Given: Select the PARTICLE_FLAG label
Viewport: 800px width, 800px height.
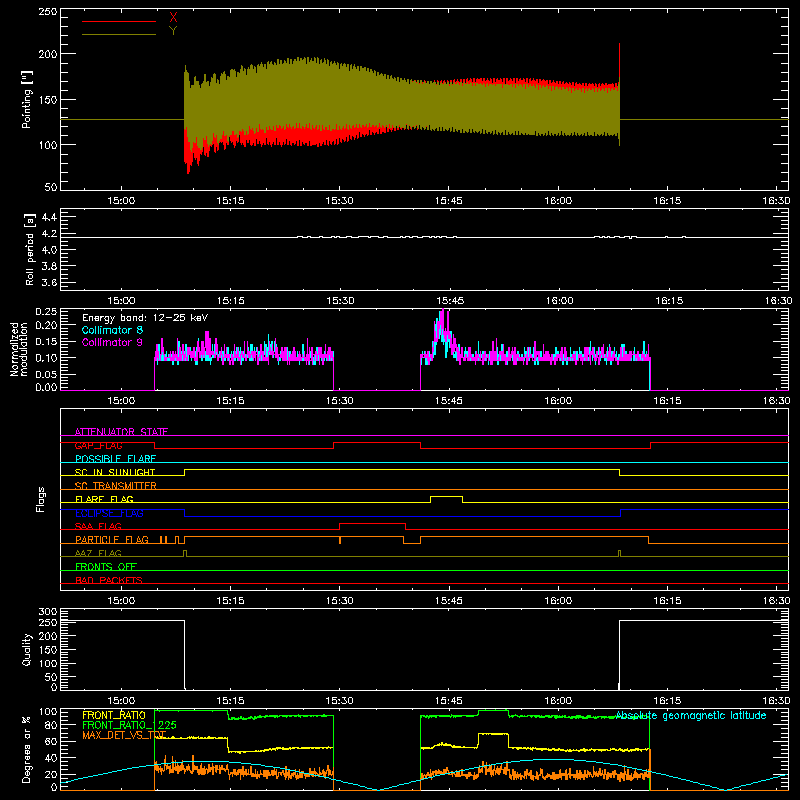Looking at the screenshot, I should coord(112,539).
